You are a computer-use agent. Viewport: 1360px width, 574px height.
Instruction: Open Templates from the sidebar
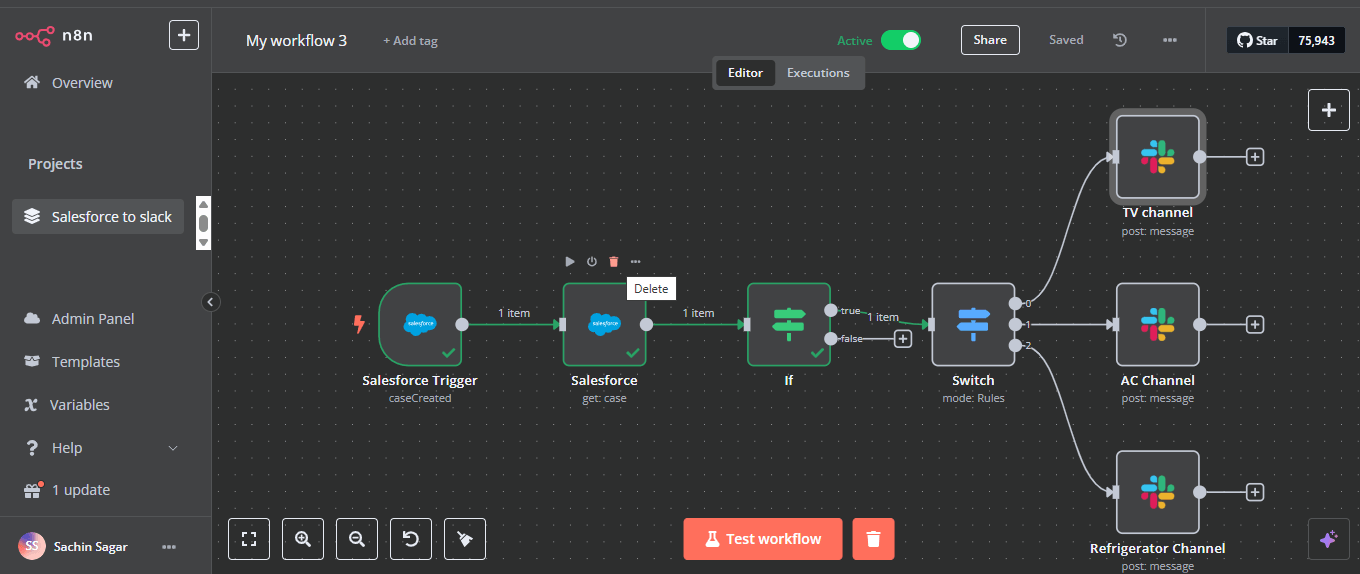(x=85, y=362)
